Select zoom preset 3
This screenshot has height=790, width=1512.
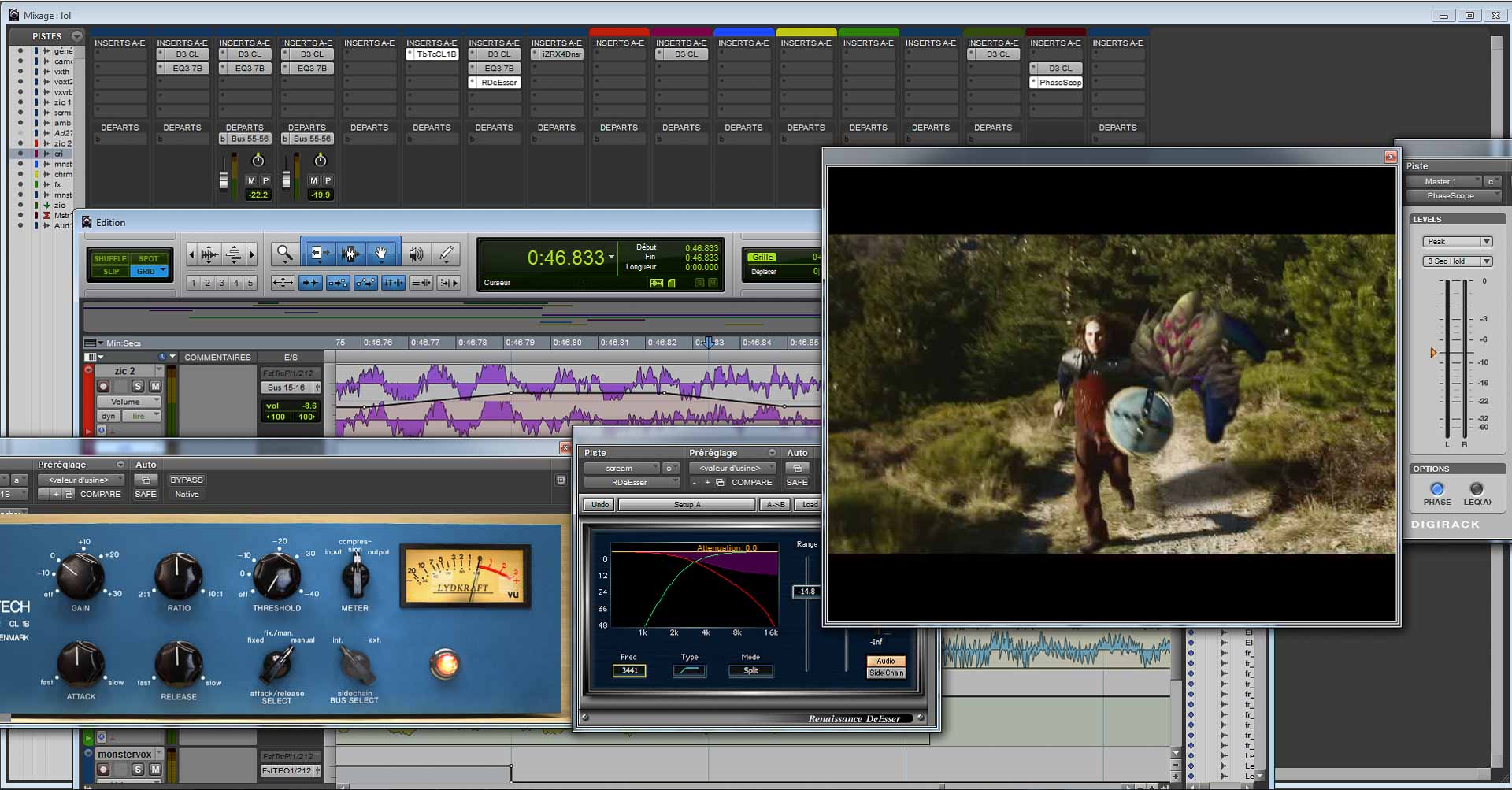click(x=222, y=283)
